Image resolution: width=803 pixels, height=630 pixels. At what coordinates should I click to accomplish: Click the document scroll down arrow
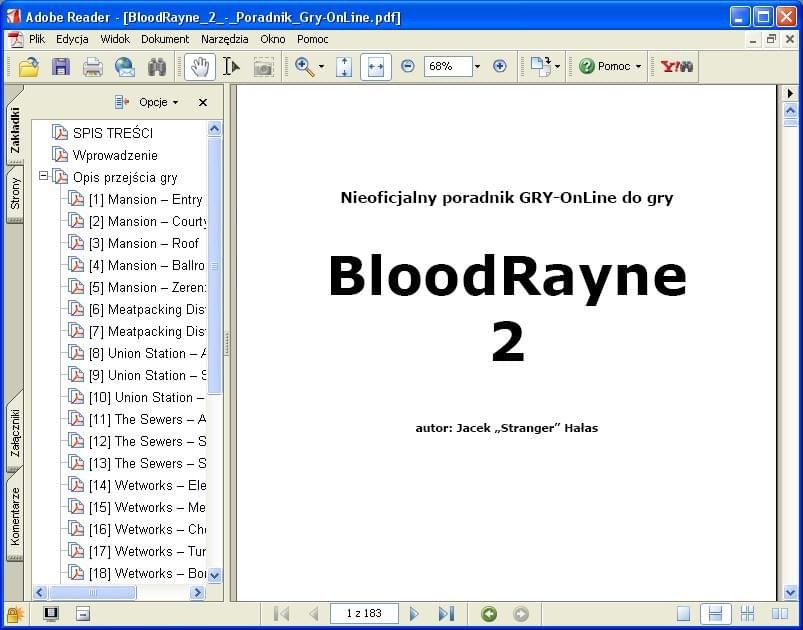click(x=790, y=593)
